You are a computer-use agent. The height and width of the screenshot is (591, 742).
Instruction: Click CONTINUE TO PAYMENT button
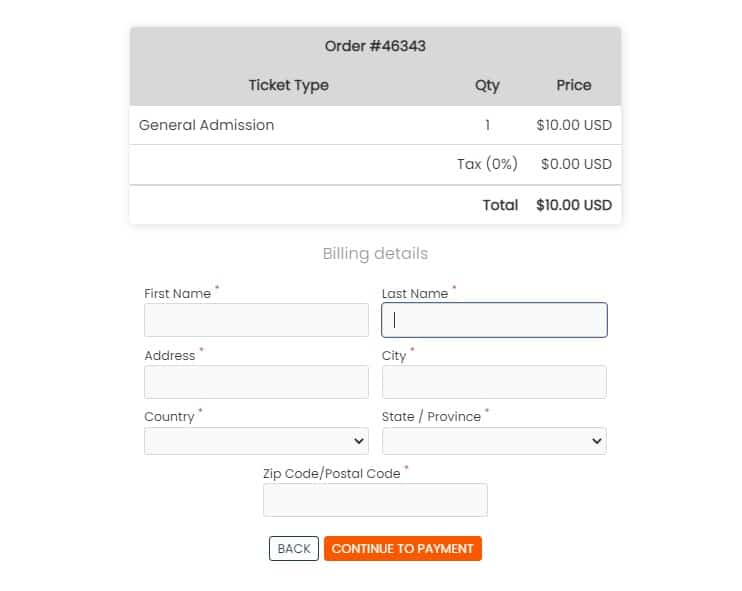pyautogui.click(x=402, y=549)
